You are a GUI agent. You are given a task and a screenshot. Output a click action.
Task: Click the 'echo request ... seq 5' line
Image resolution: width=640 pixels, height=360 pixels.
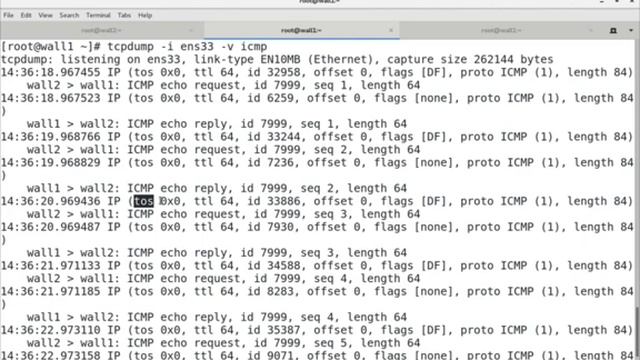tap(223, 343)
